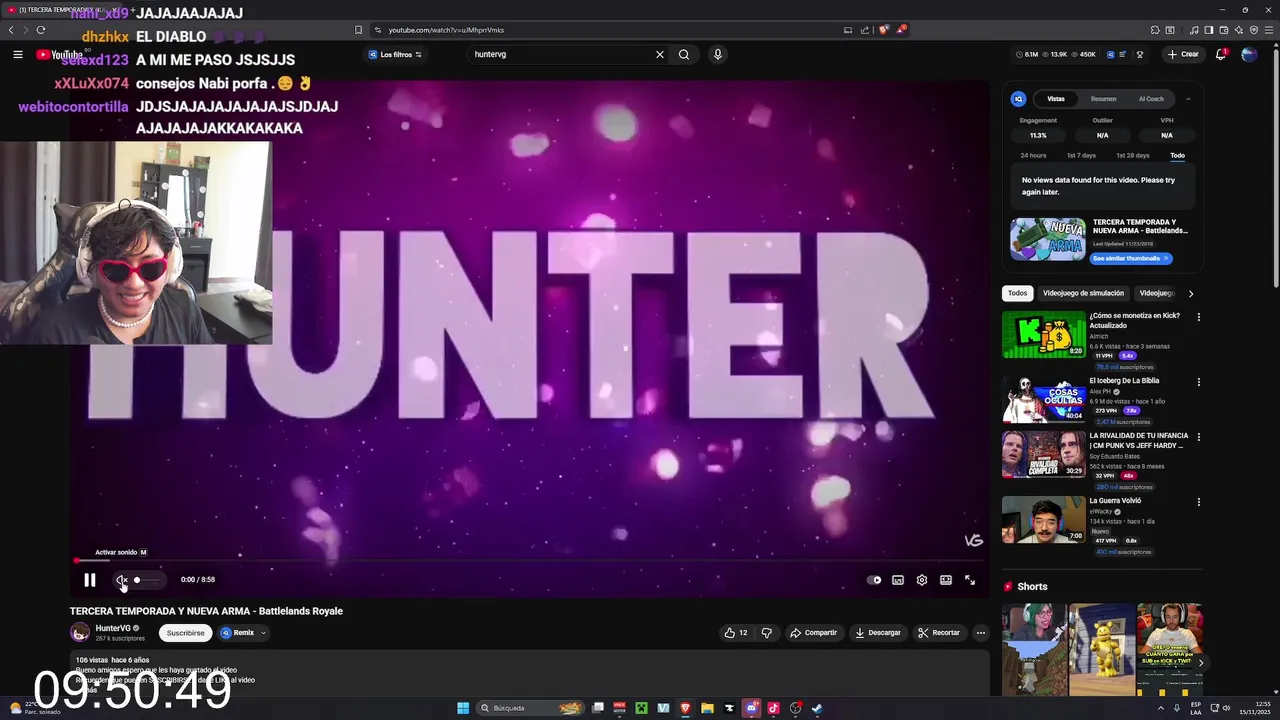
Task: Open browser extensions puzzle icon
Action: [x=1155, y=30]
